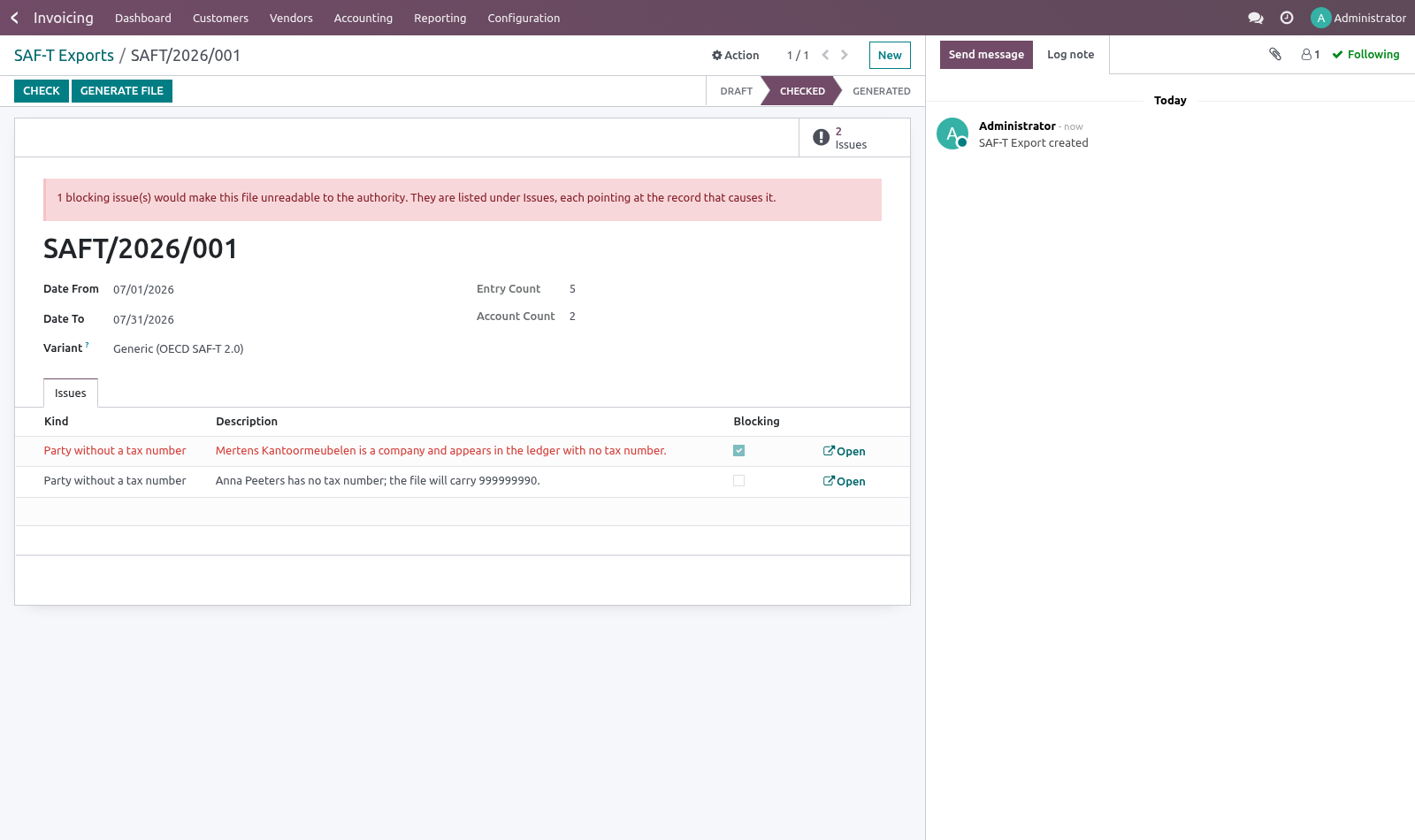
Task: Open the Customers menu
Action: pos(220,18)
